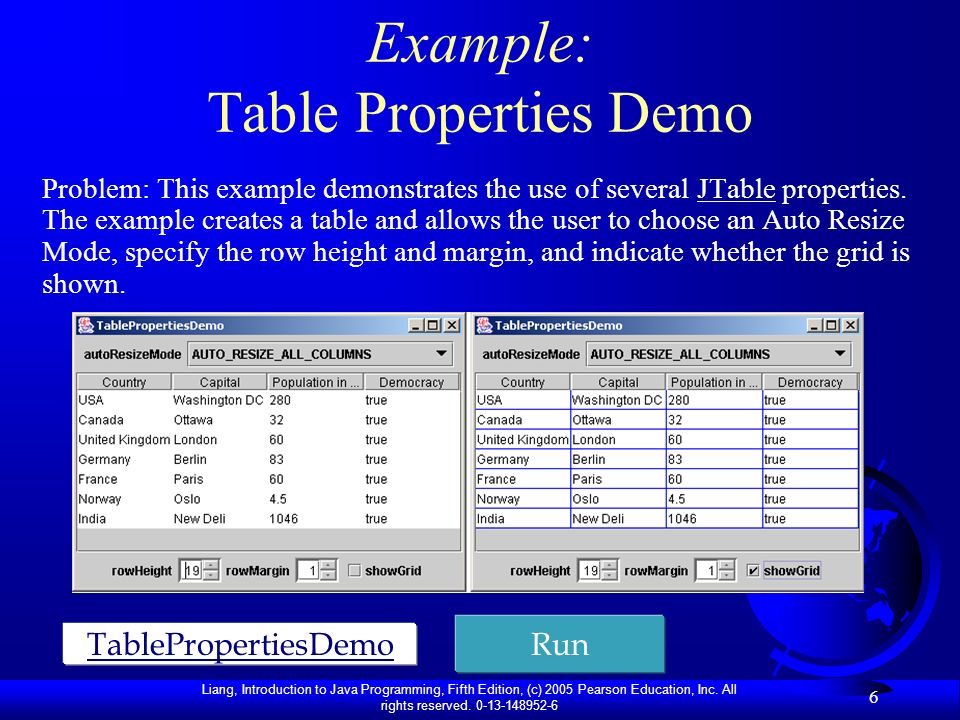Click rowHeight value field in right window
This screenshot has height=720, width=960.
(x=590, y=571)
